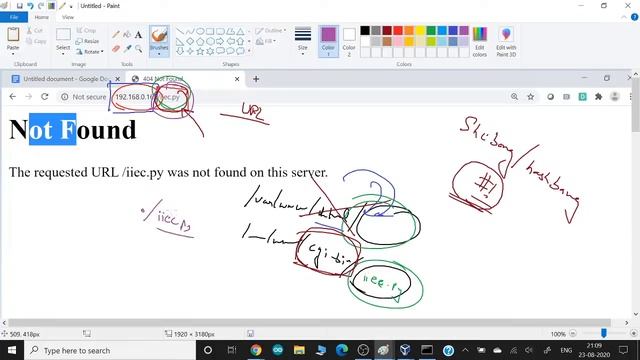640x360 pixels.
Task: Choose the Right triangle shape
Action: pyautogui.click(x=180, y=41)
